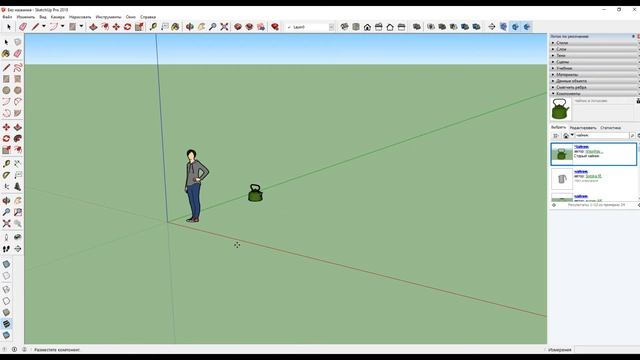640x360 pixels.
Task: Open the Камера menu
Action: (x=58, y=17)
